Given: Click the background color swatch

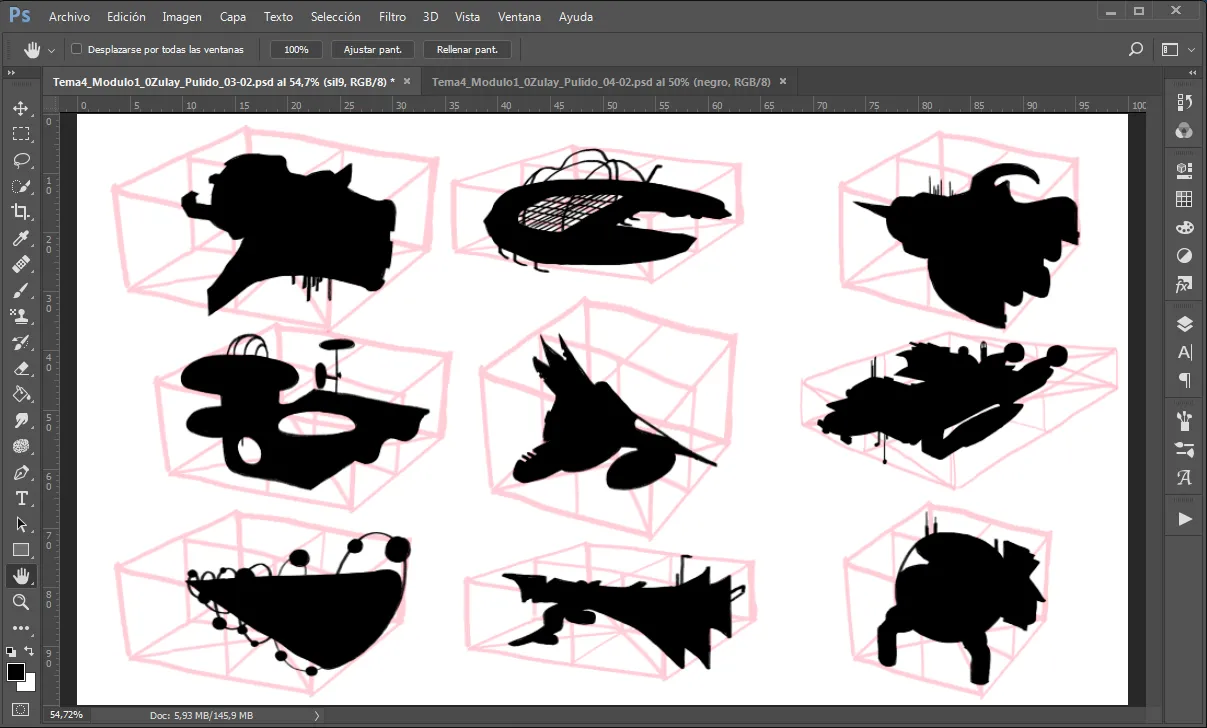Looking at the screenshot, I should click(x=30, y=684).
